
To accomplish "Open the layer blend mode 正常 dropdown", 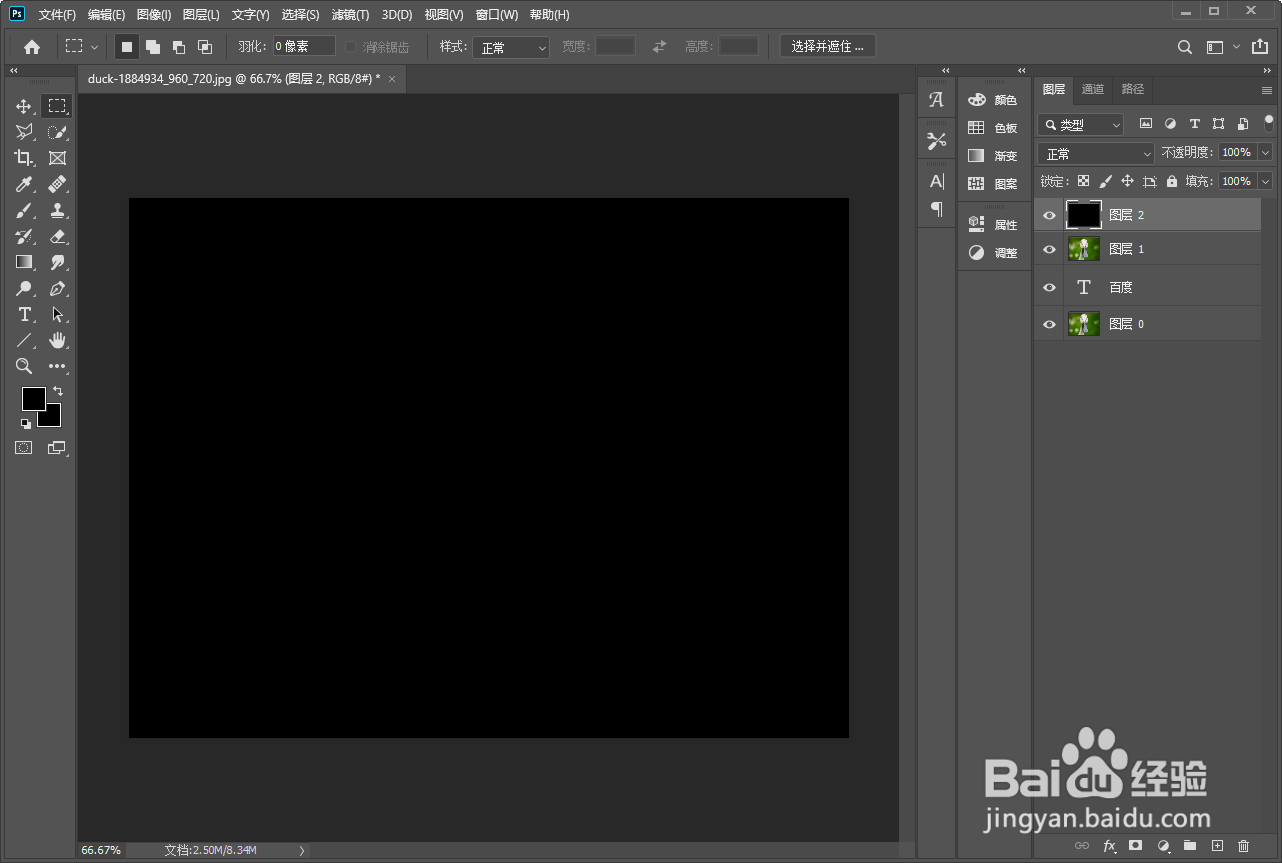I will coord(1096,153).
